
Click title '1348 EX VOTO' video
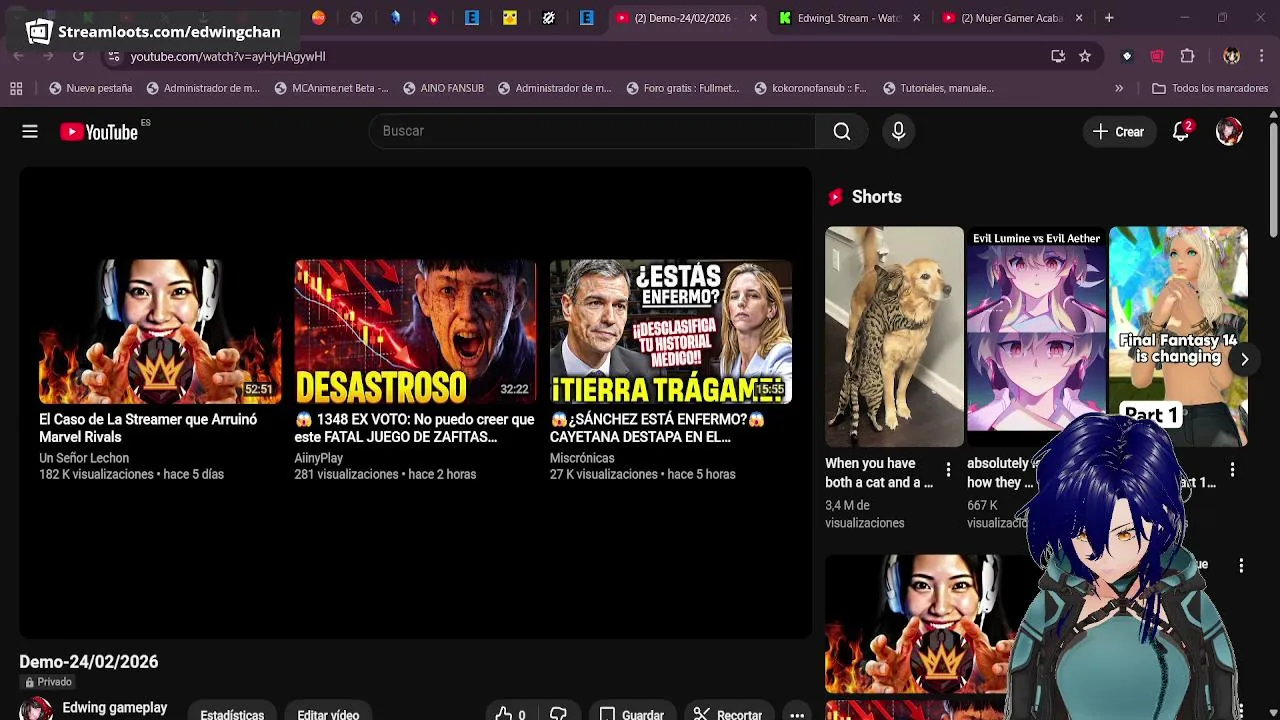[x=415, y=428]
